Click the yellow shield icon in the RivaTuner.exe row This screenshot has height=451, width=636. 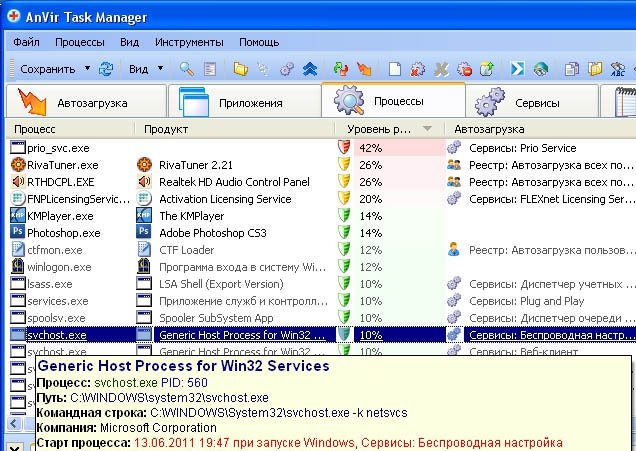(344, 165)
